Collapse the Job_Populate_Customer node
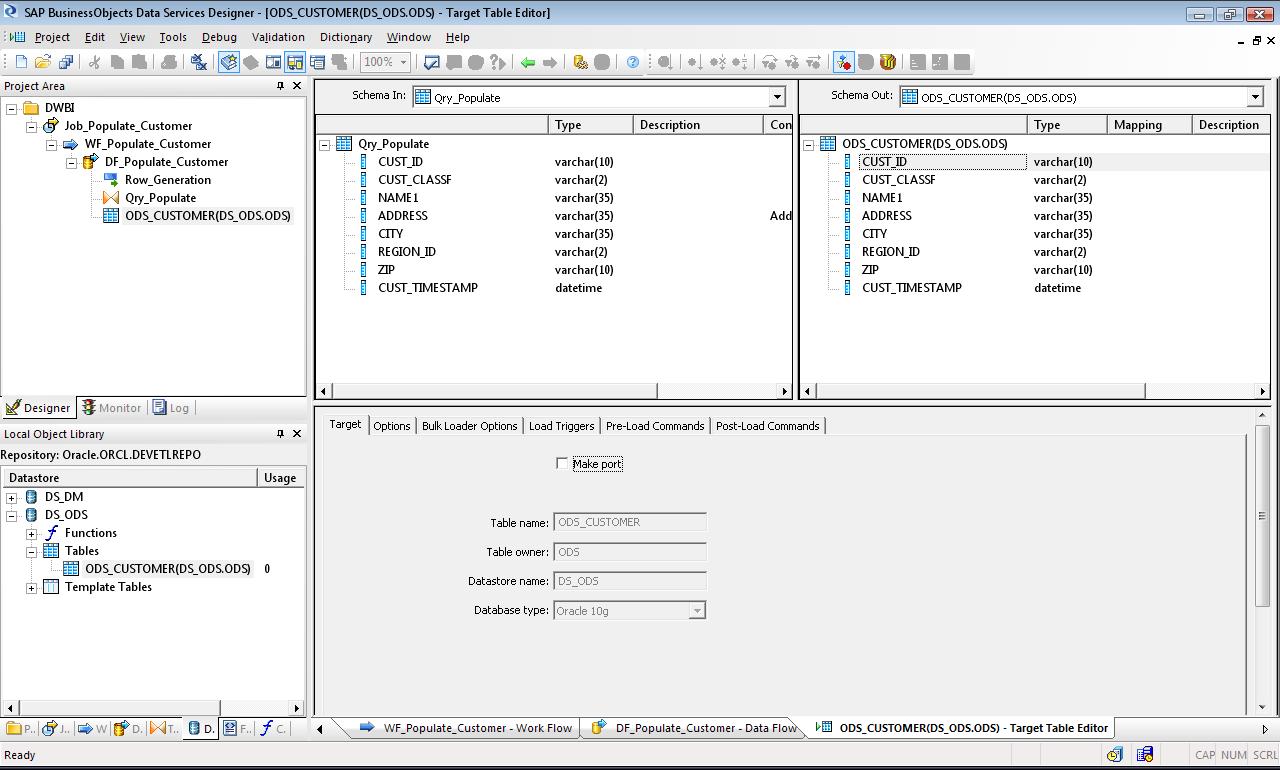The image size is (1280, 770). point(32,126)
